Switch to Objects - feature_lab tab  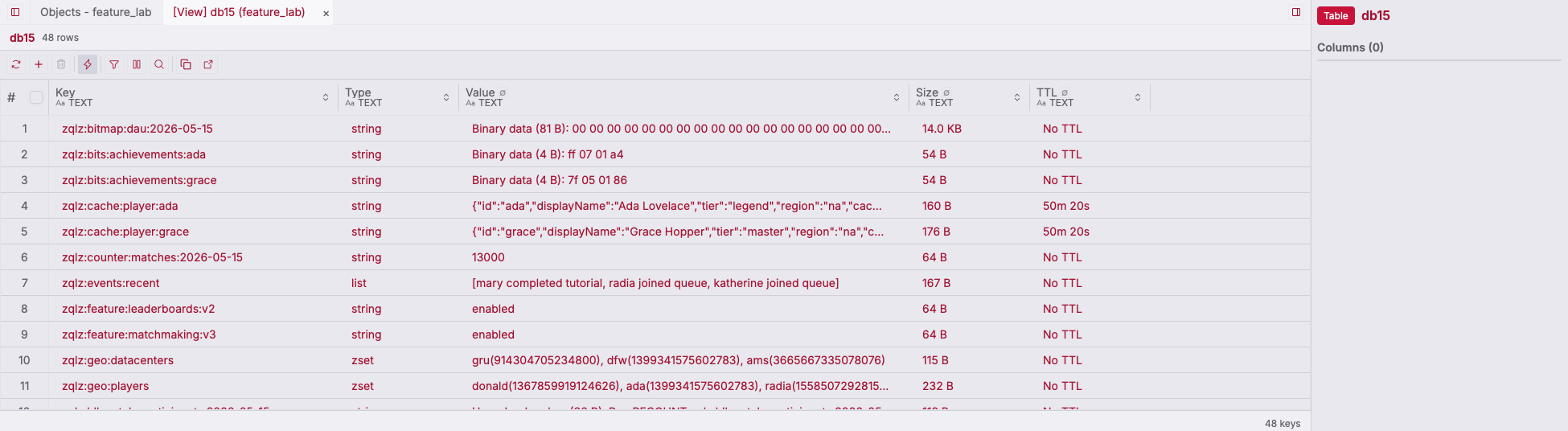point(96,12)
